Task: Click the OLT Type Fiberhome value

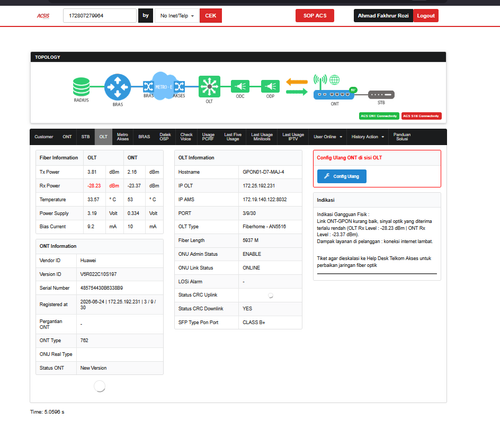Action: [264, 227]
